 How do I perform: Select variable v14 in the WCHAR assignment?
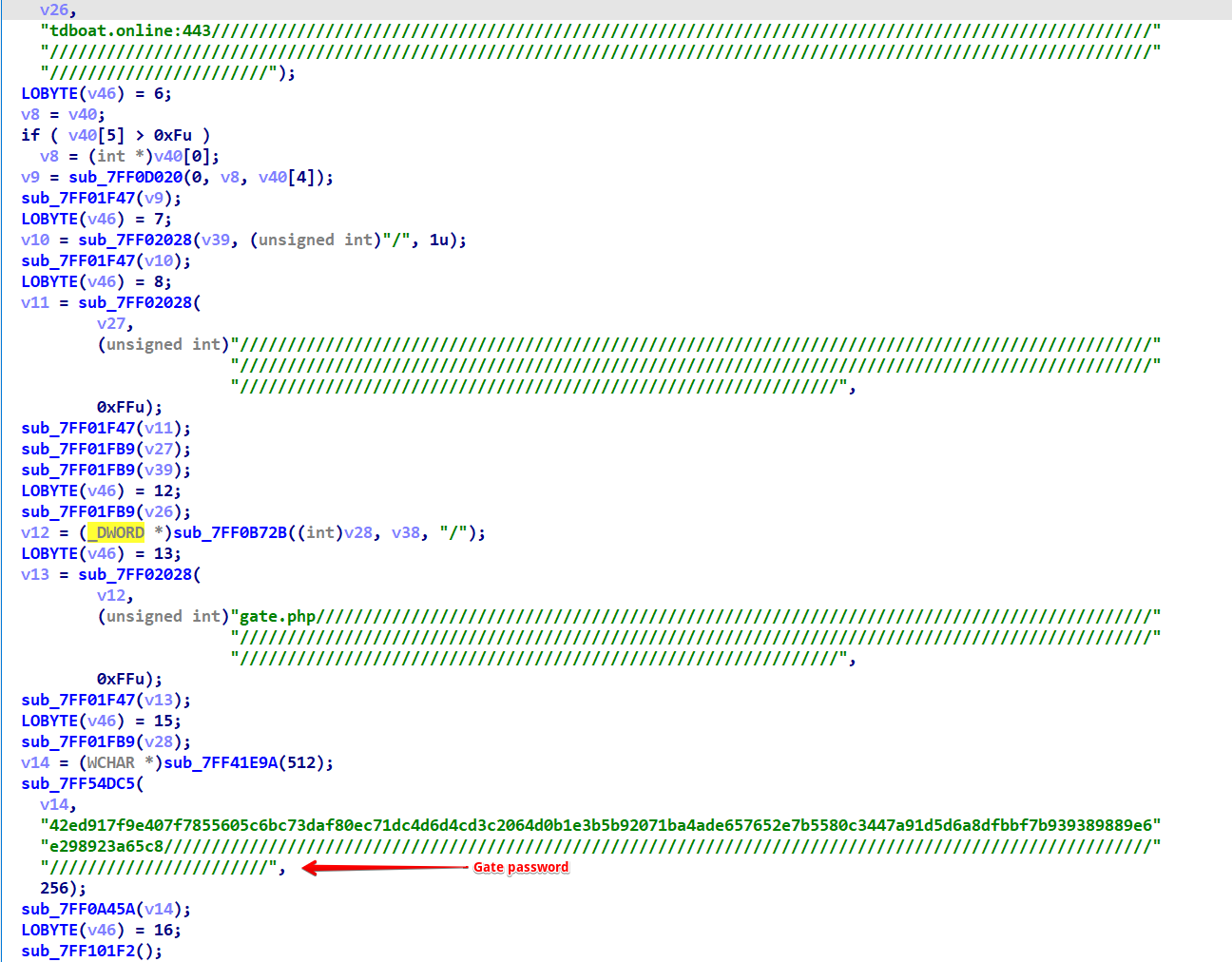(x=35, y=763)
